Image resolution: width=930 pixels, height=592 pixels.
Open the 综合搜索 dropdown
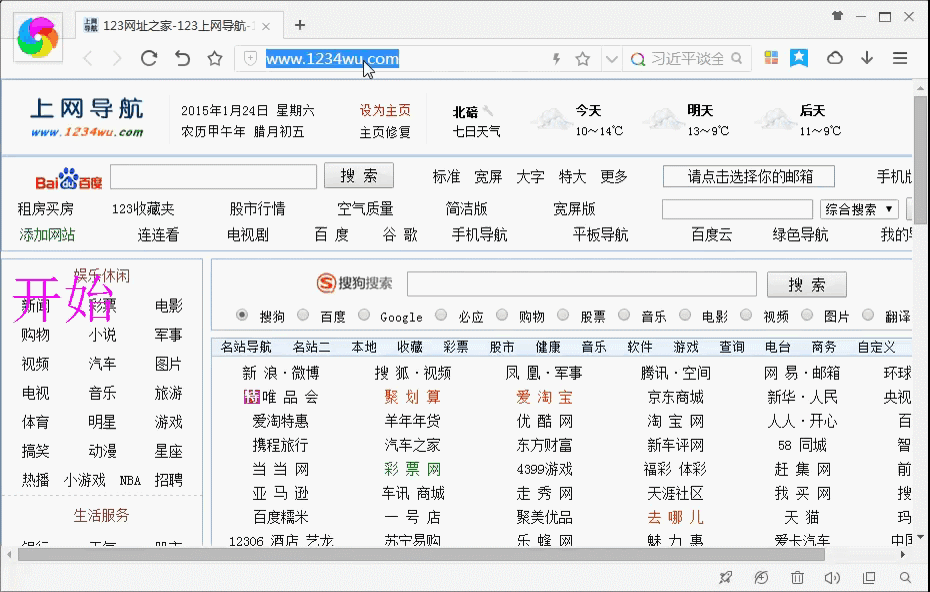point(859,209)
